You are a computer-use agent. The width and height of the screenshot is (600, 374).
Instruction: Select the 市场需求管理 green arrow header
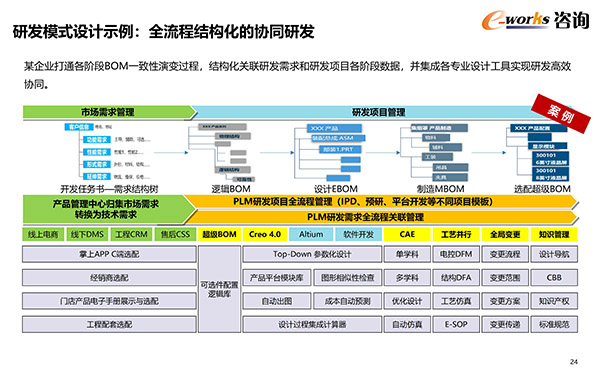pos(109,112)
